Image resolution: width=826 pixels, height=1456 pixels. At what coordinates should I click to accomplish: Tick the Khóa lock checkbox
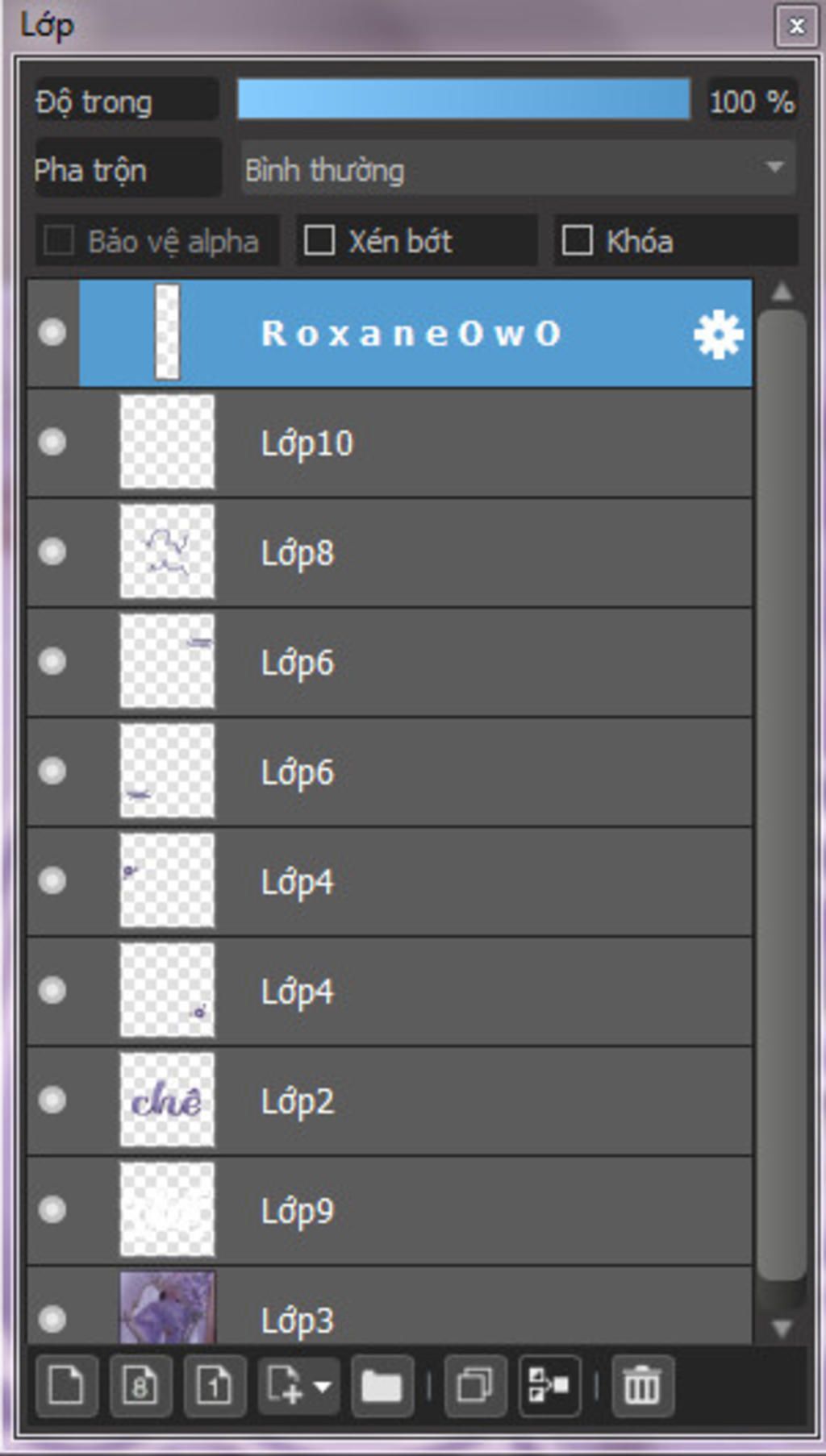[577, 240]
